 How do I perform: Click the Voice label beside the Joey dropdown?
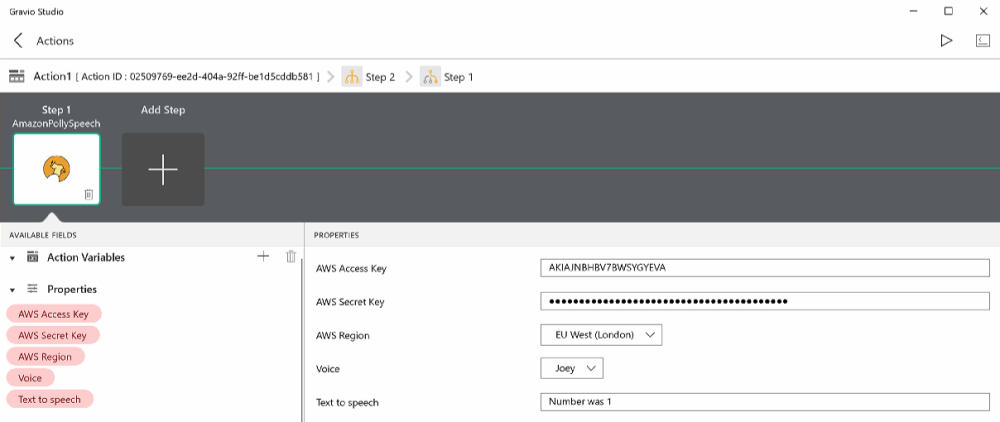[328, 368]
